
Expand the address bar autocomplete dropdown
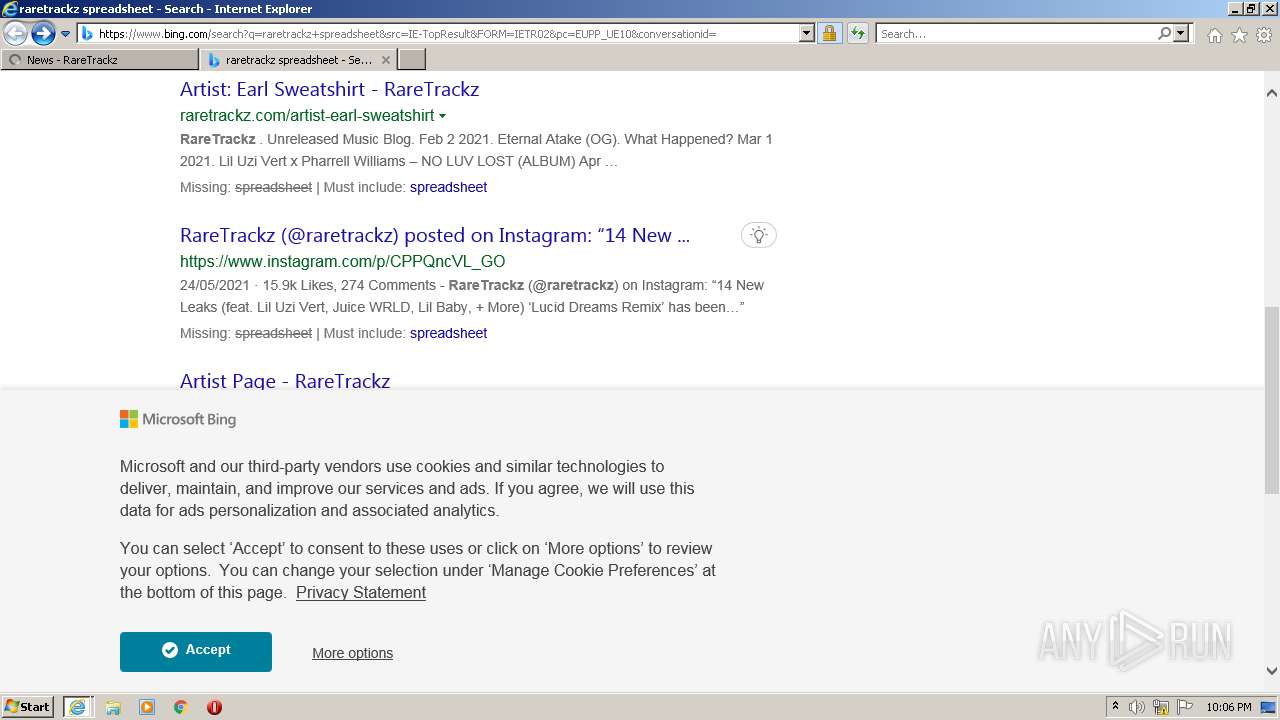point(807,33)
